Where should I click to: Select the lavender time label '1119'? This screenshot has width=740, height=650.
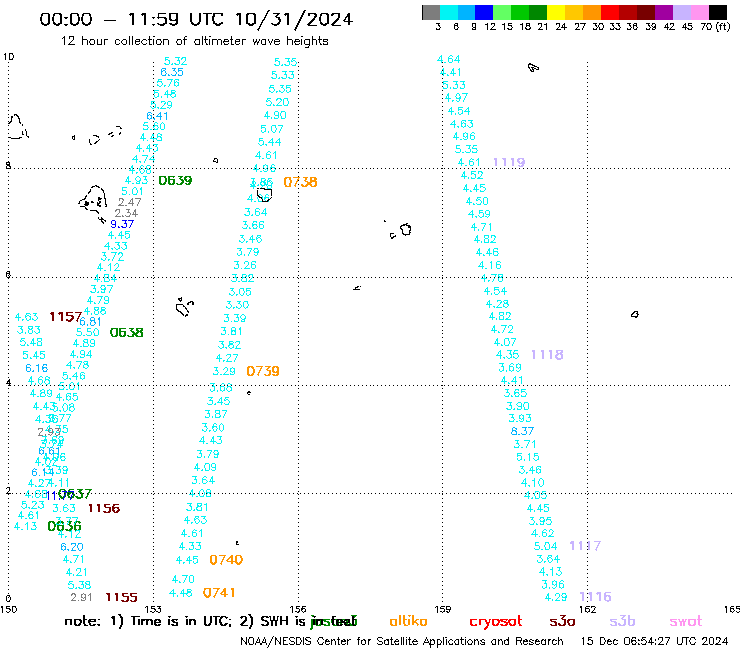(509, 162)
